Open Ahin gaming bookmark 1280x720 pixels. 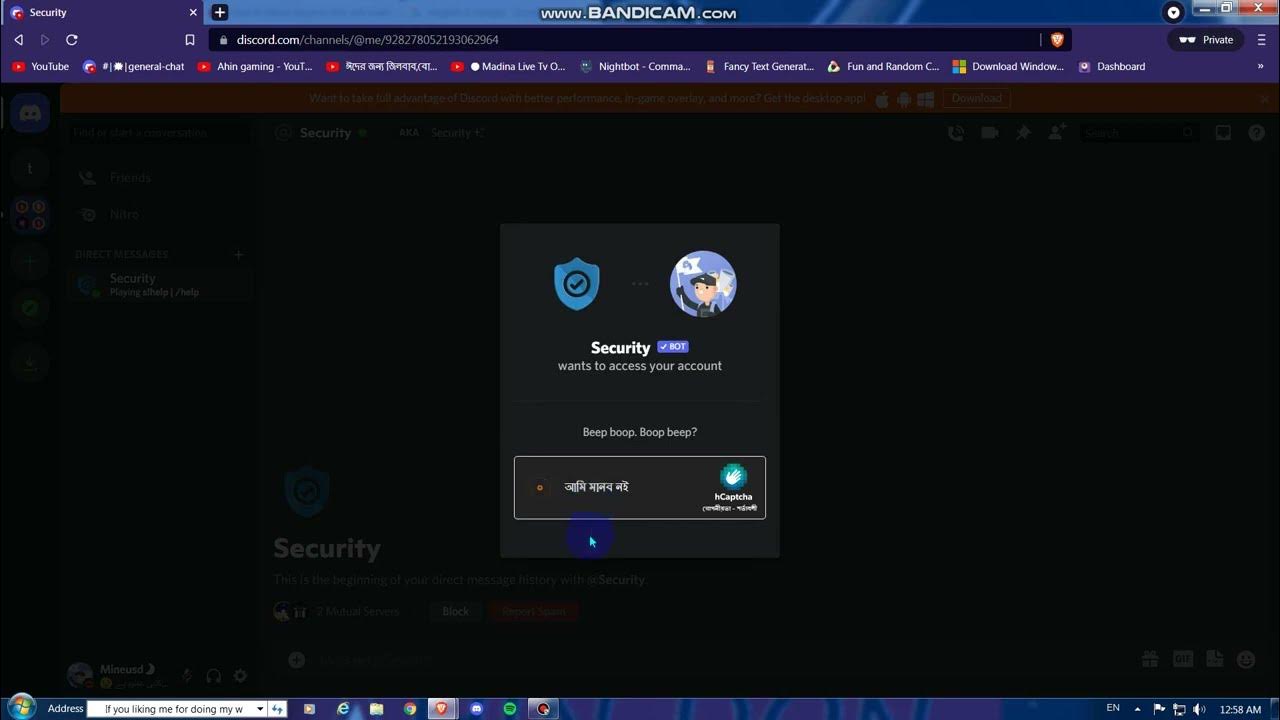click(255, 67)
